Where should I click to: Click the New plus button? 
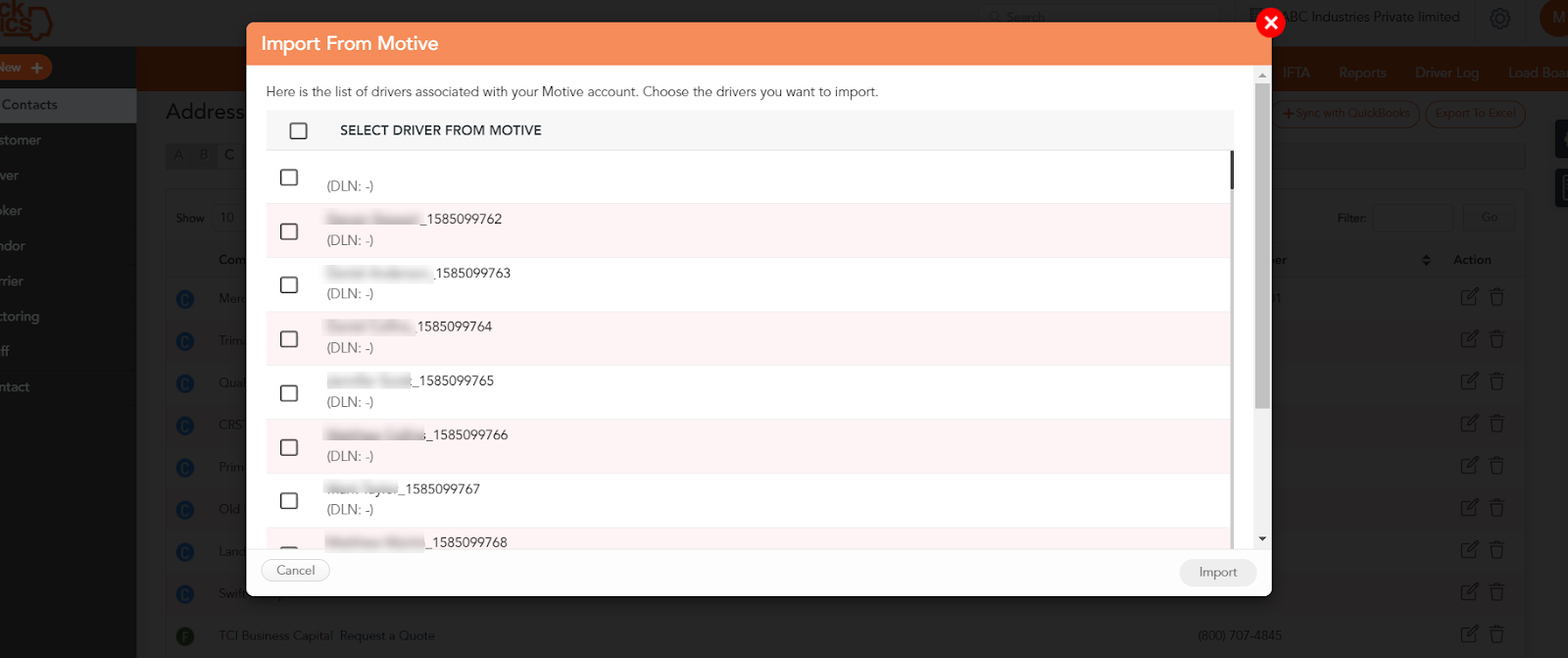click(x=24, y=68)
